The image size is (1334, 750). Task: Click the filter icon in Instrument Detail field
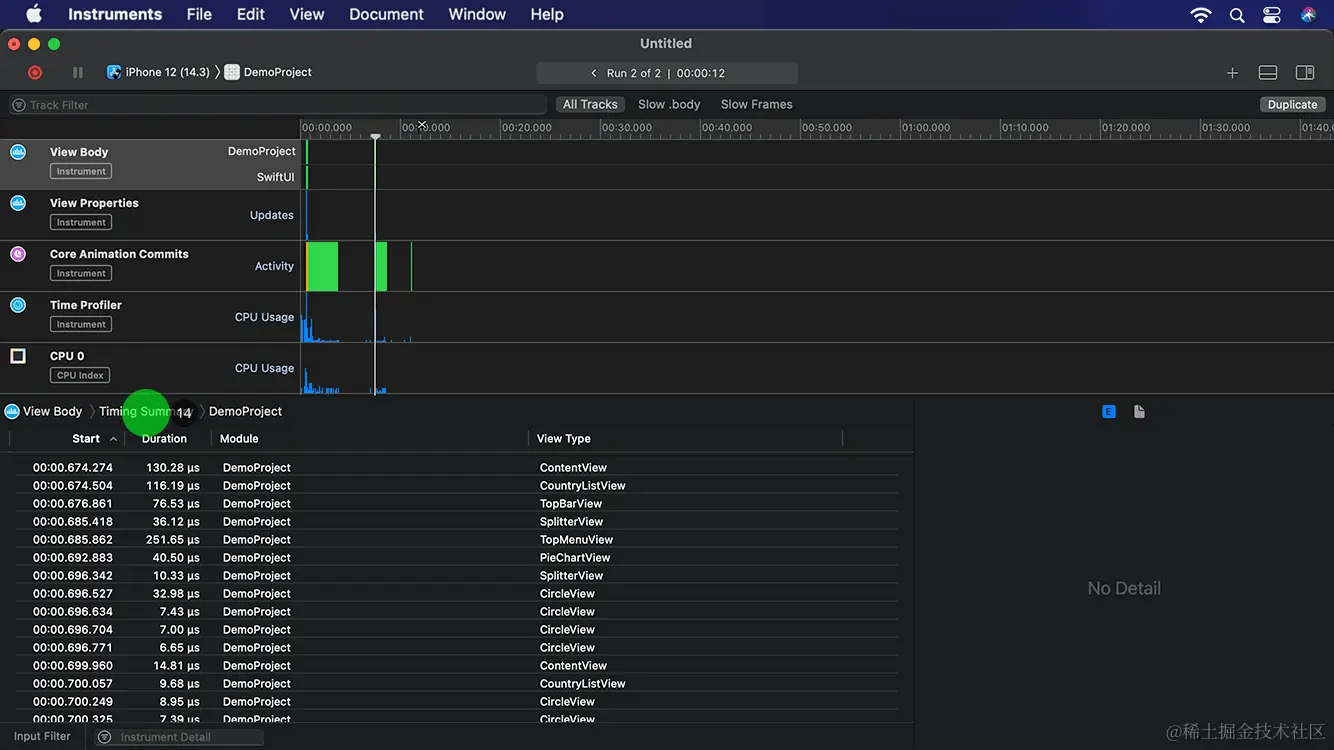(x=105, y=737)
